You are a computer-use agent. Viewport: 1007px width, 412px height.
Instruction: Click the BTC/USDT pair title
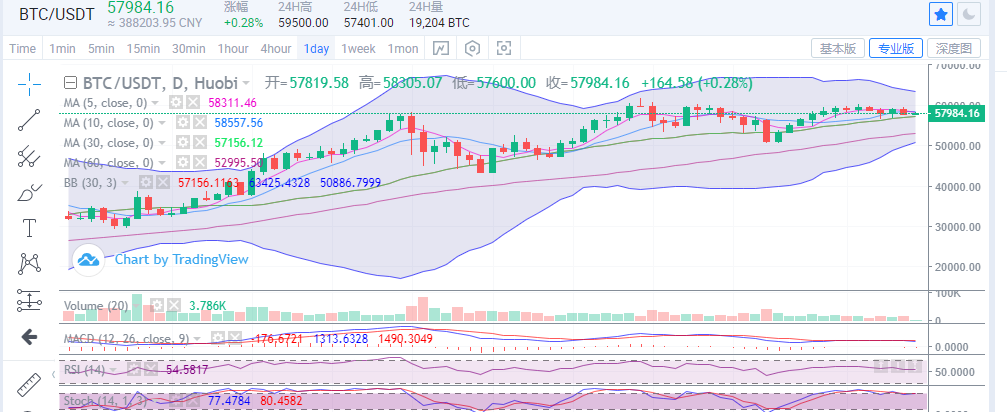pos(57,15)
